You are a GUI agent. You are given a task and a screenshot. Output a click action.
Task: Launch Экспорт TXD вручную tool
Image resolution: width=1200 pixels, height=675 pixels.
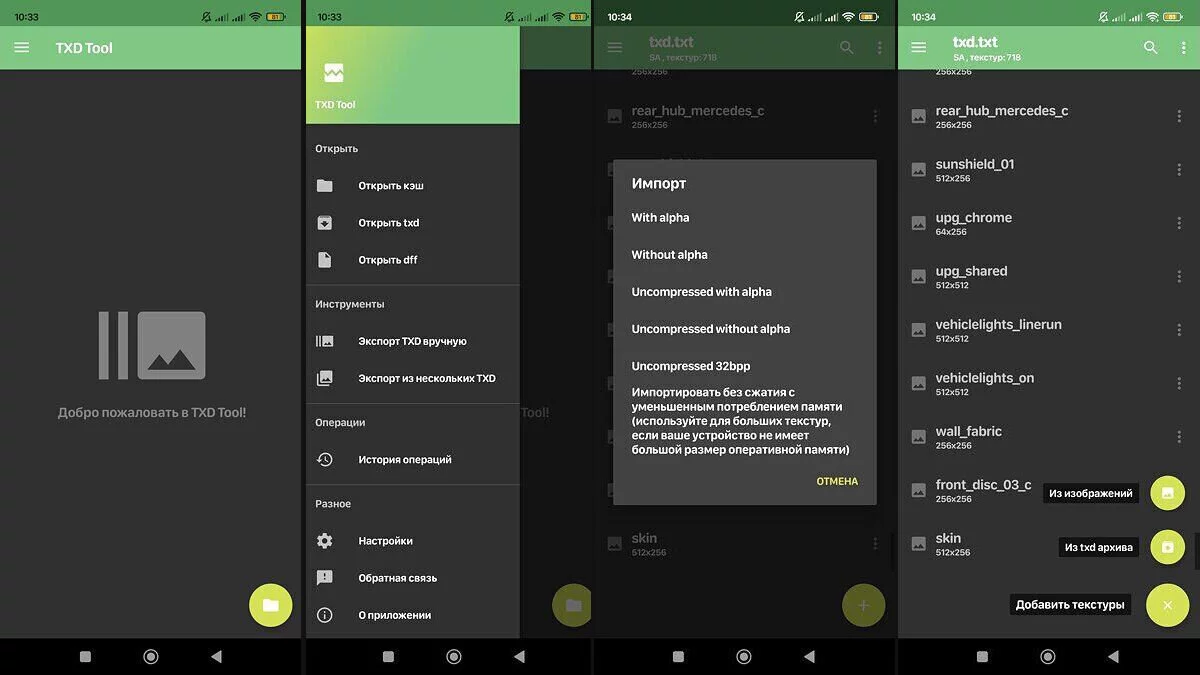[x=412, y=341]
